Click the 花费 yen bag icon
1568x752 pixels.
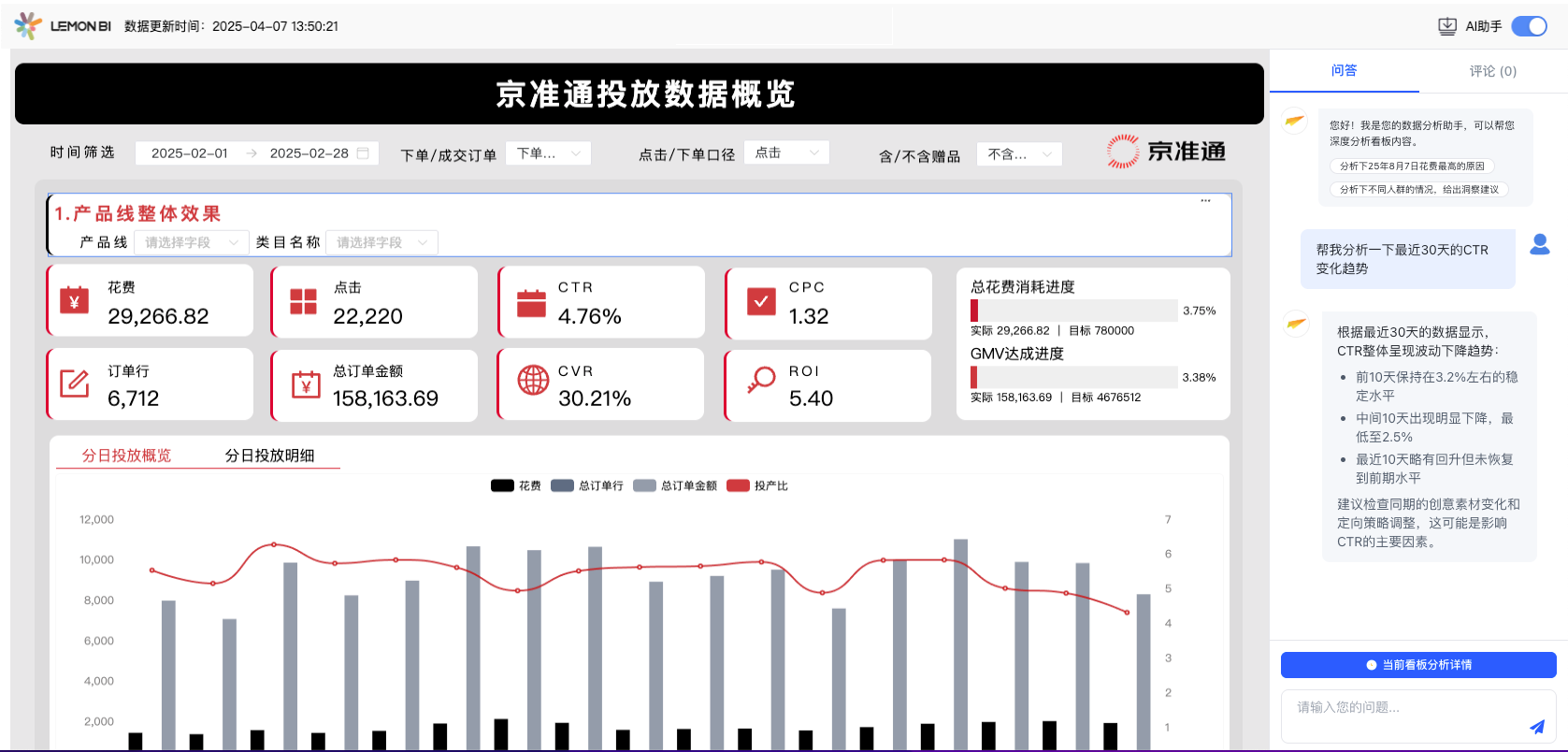[x=74, y=301]
